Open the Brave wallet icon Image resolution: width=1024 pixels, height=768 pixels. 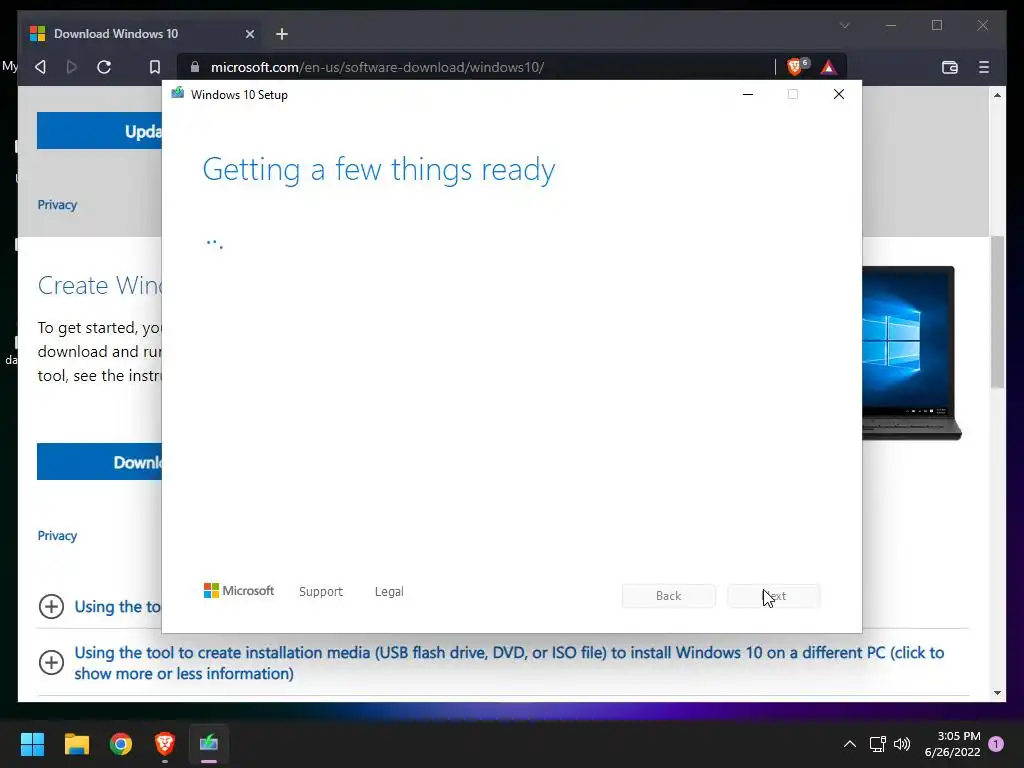click(950, 67)
